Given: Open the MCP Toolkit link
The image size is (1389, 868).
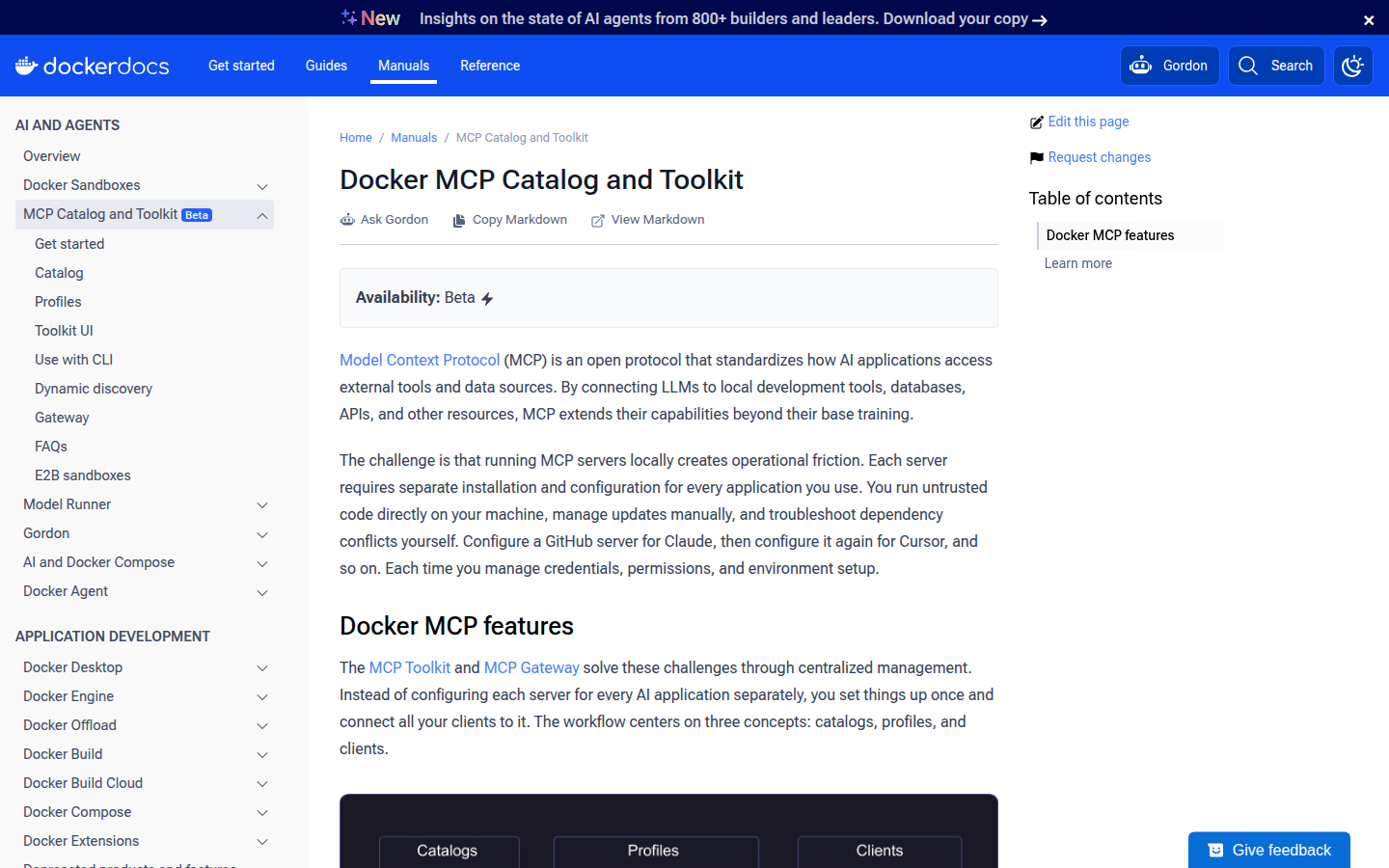Looking at the screenshot, I should point(410,667).
